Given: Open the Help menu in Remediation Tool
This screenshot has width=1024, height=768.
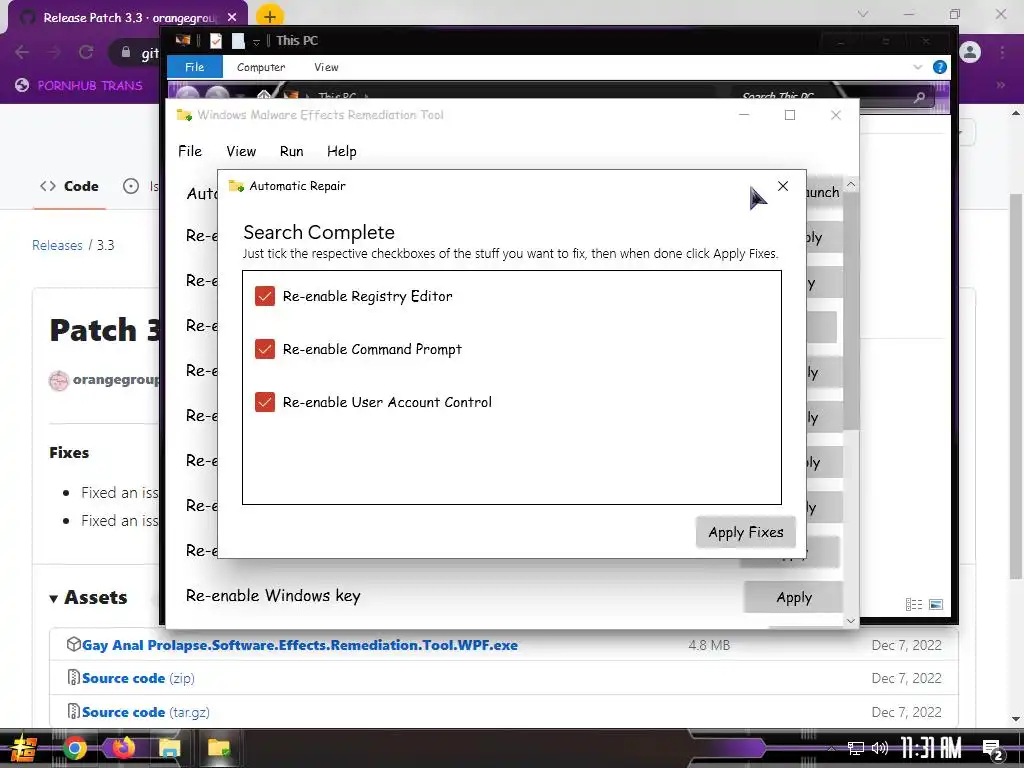Looking at the screenshot, I should (x=342, y=151).
